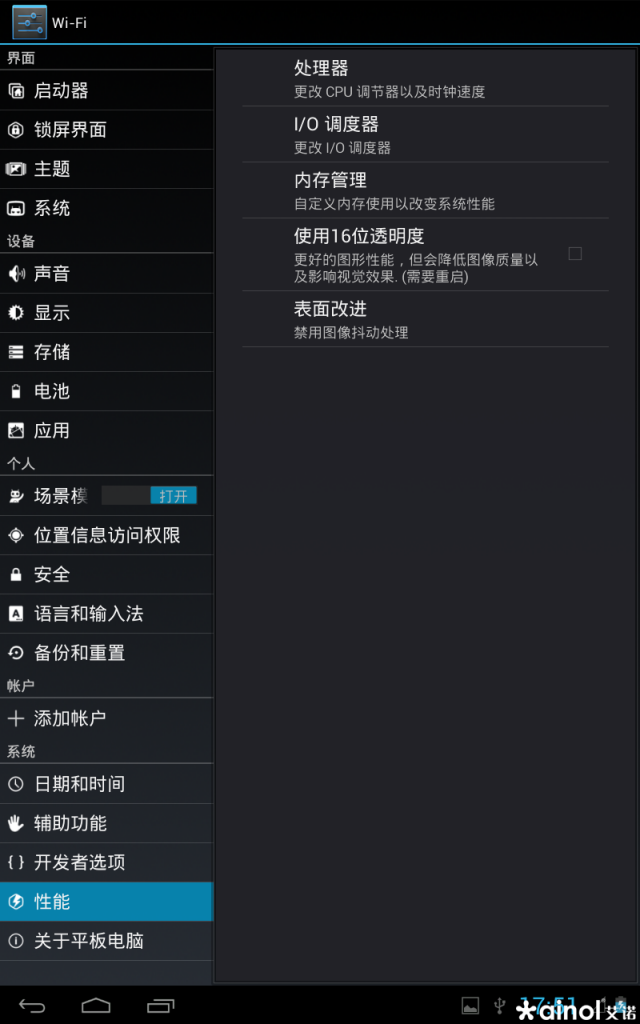Open 处理器 CPU settings

click(x=425, y=79)
